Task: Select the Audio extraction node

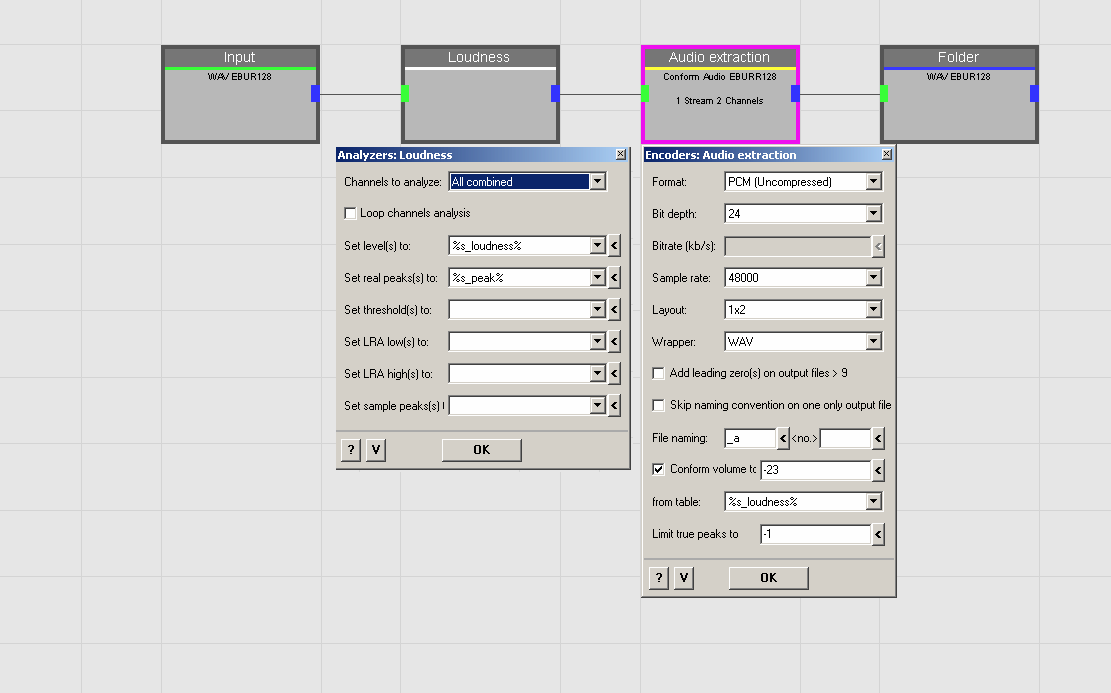Action: pyautogui.click(x=721, y=94)
